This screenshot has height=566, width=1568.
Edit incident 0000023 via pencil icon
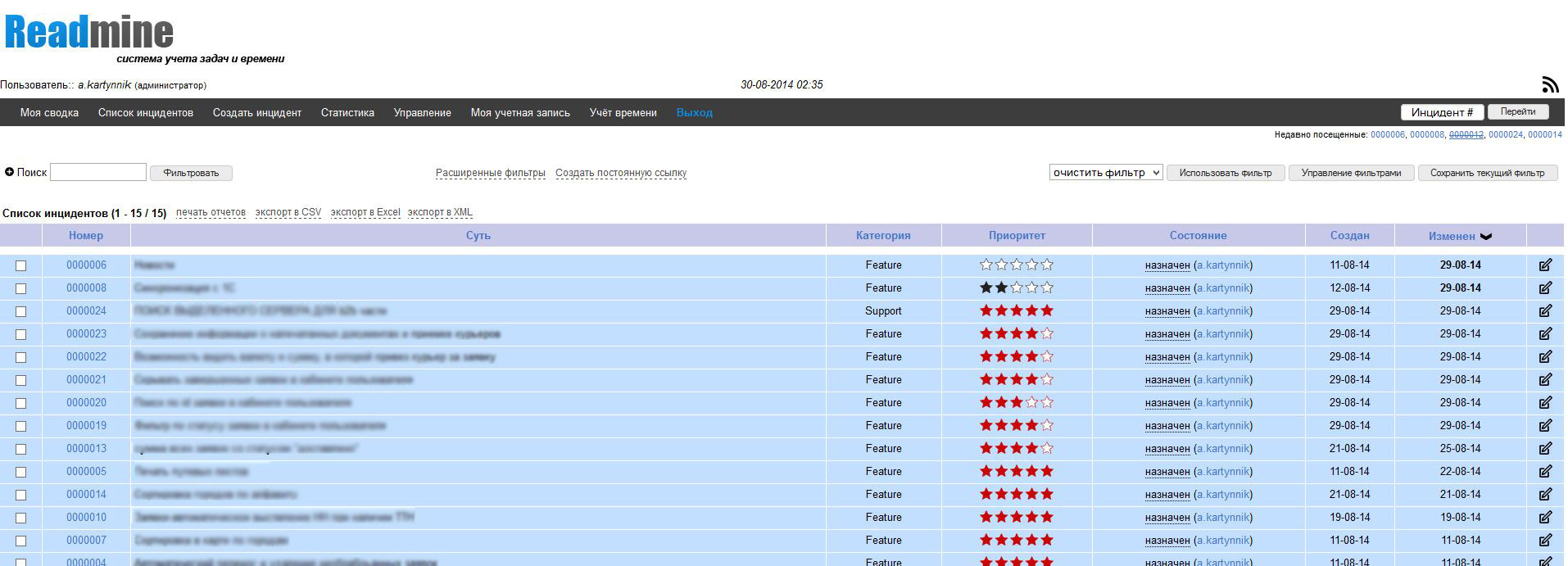tap(1545, 334)
